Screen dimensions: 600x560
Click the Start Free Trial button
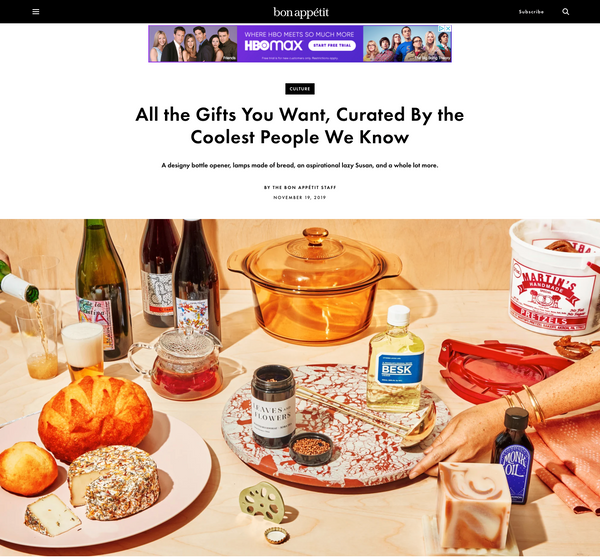point(332,46)
